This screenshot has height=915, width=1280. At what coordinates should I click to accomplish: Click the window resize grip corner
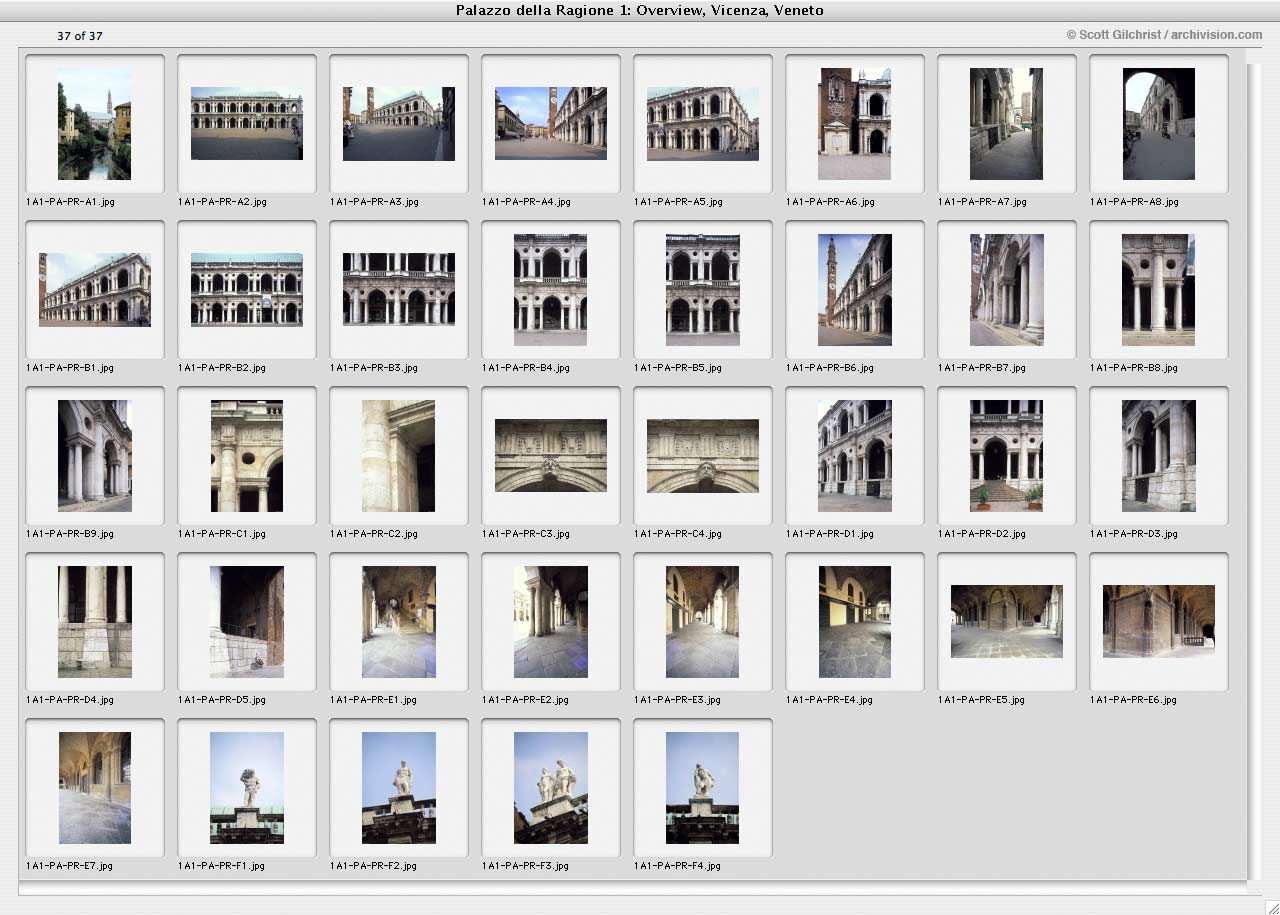1271,906
